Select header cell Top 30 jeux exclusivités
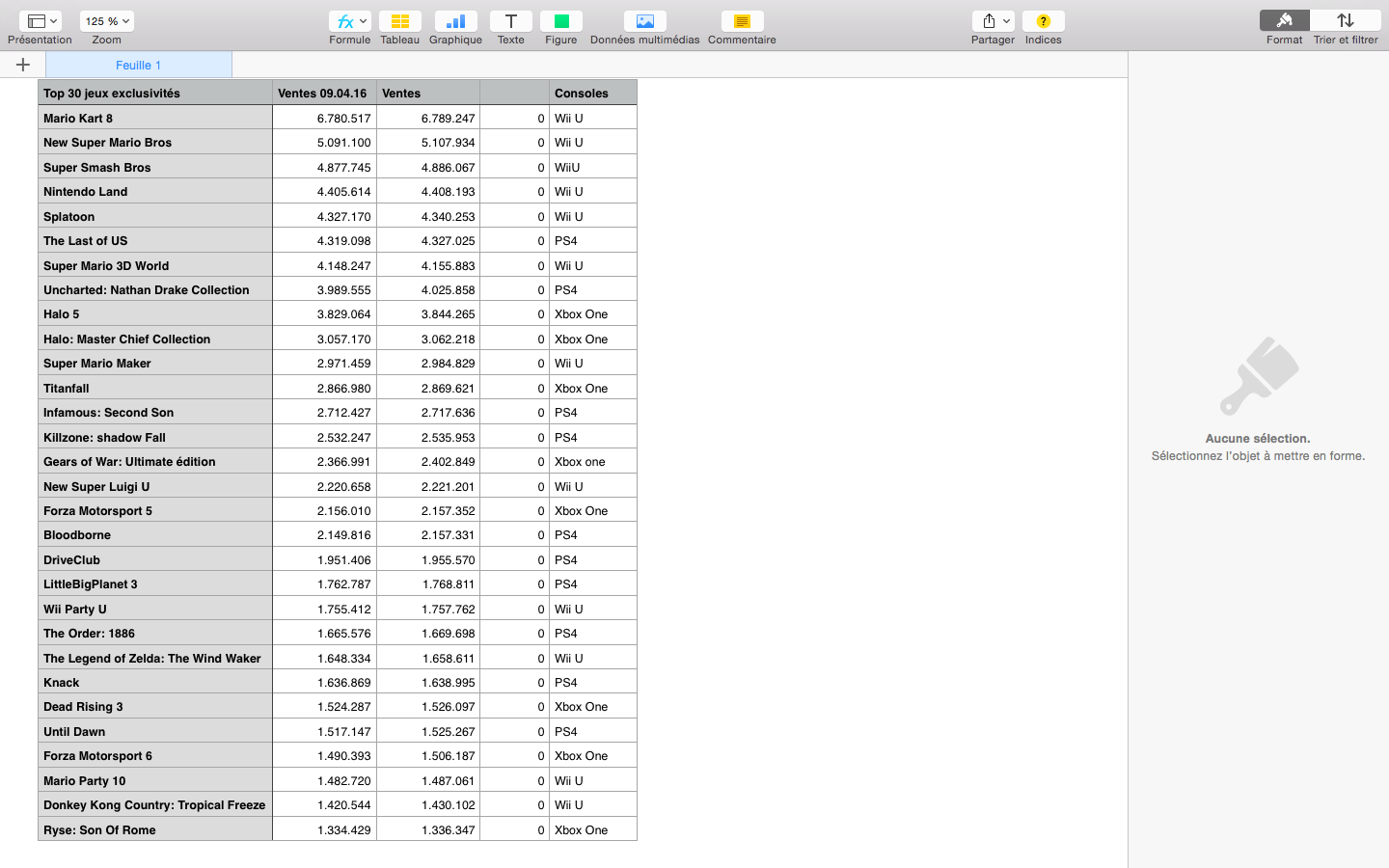Screen dimensions: 1389x868 [155, 93]
